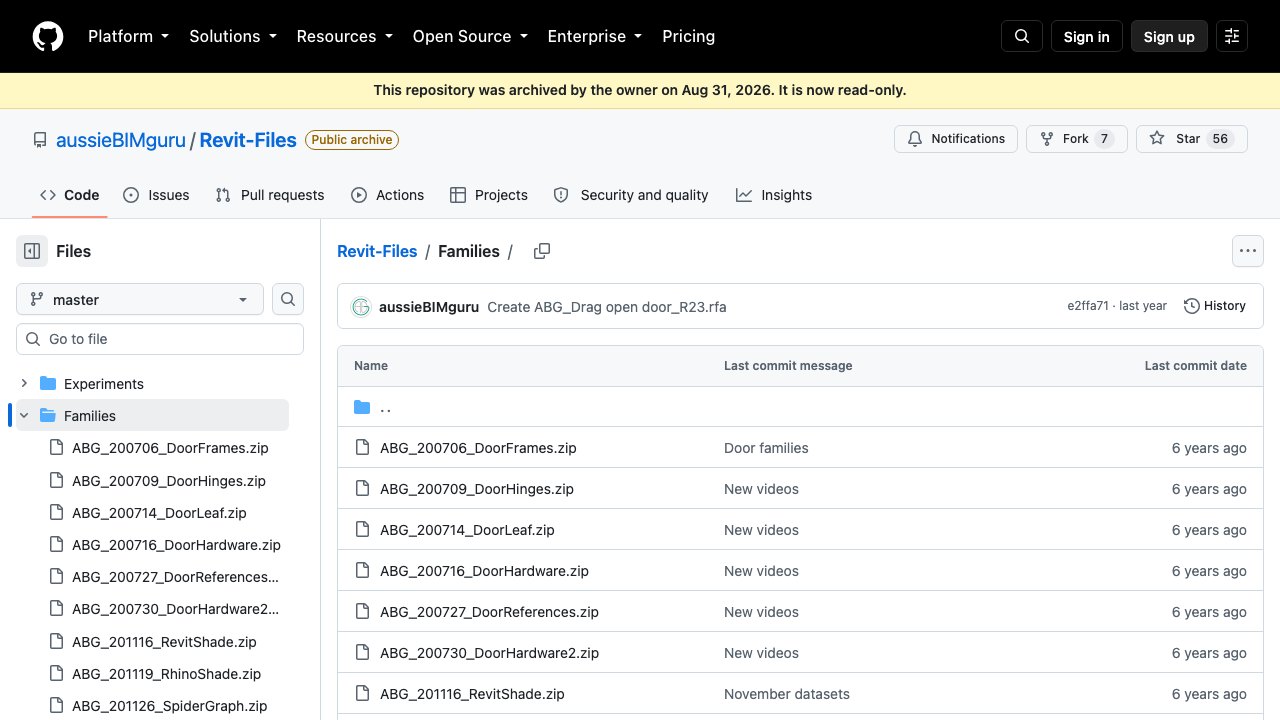Click the repository icon beside aussieBIMguru

click(40, 140)
